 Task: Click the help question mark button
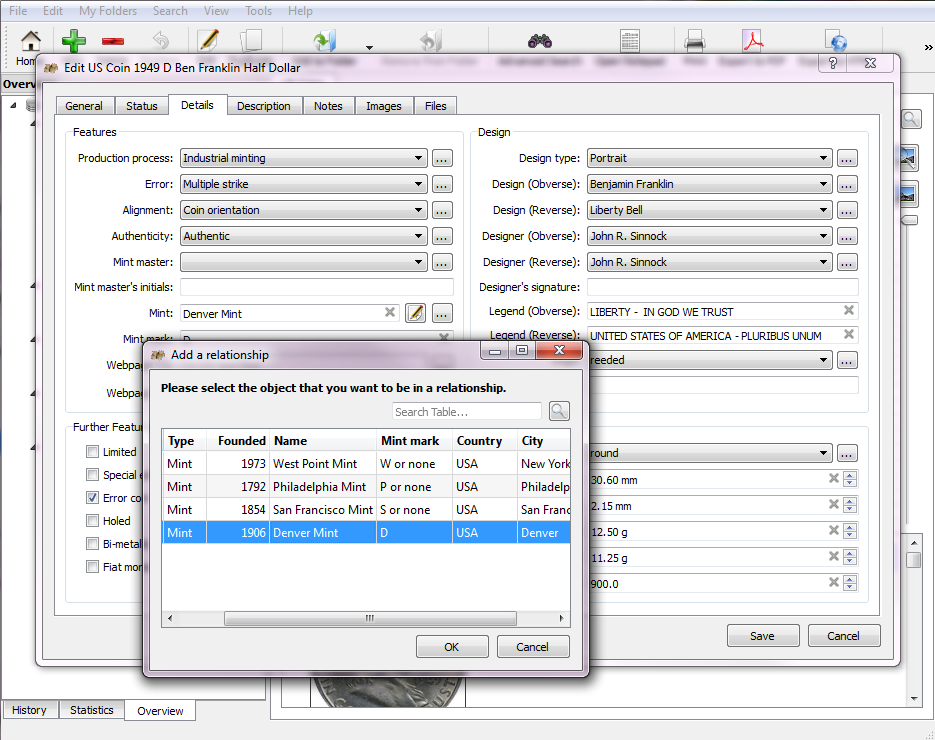coord(833,63)
